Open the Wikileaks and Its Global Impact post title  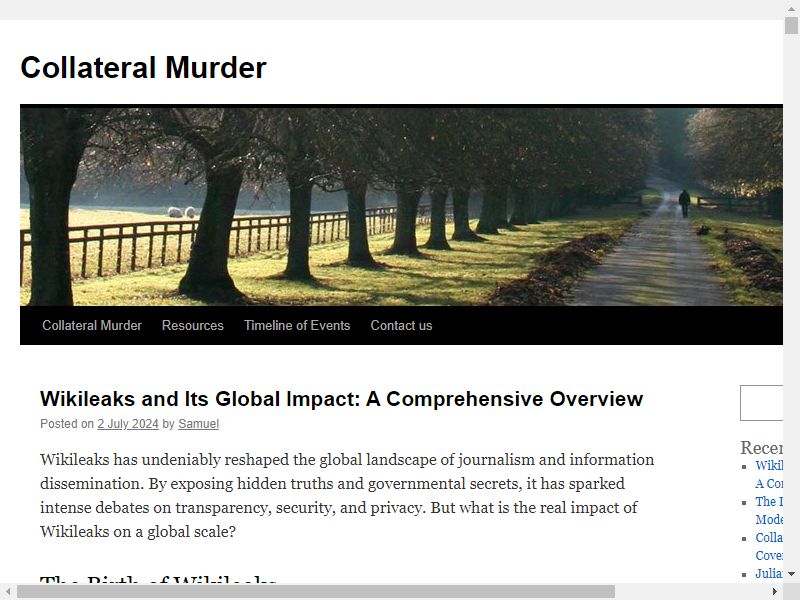[x=341, y=399]
